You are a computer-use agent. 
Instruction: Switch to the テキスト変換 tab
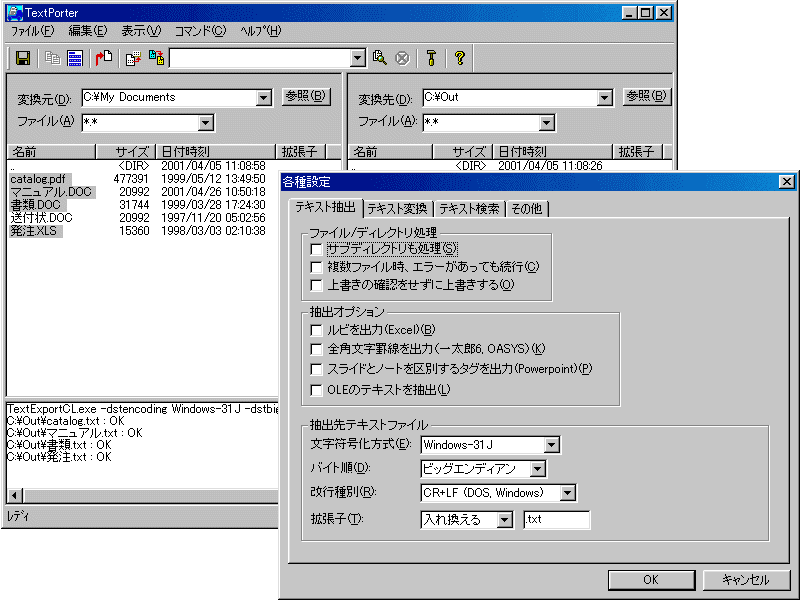(x=397, y=209)
